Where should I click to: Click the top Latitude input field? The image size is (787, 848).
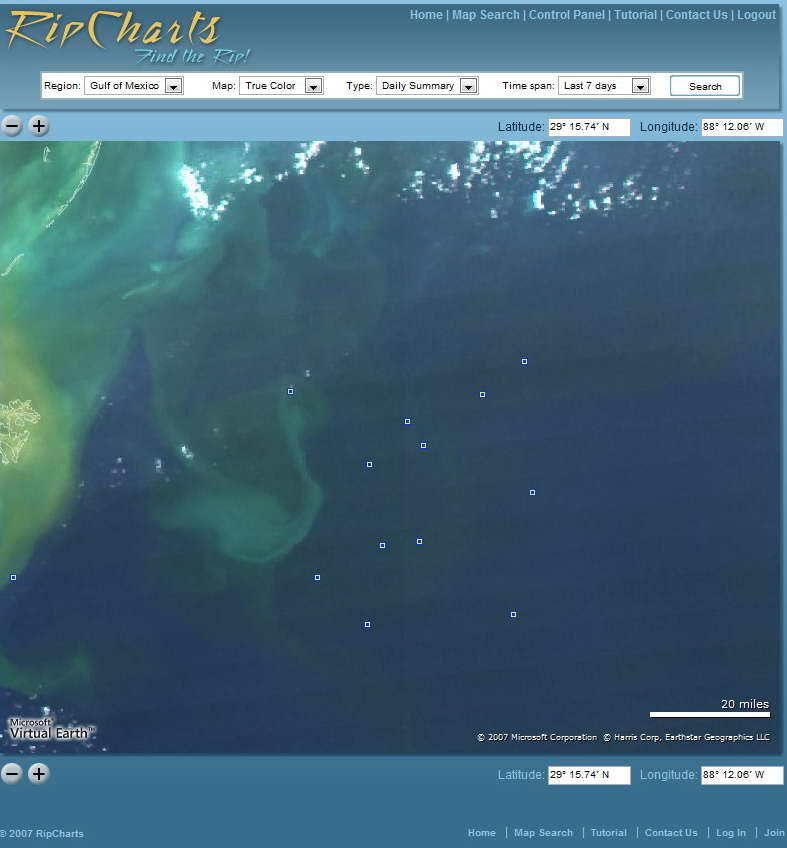[x=589, y=127]
